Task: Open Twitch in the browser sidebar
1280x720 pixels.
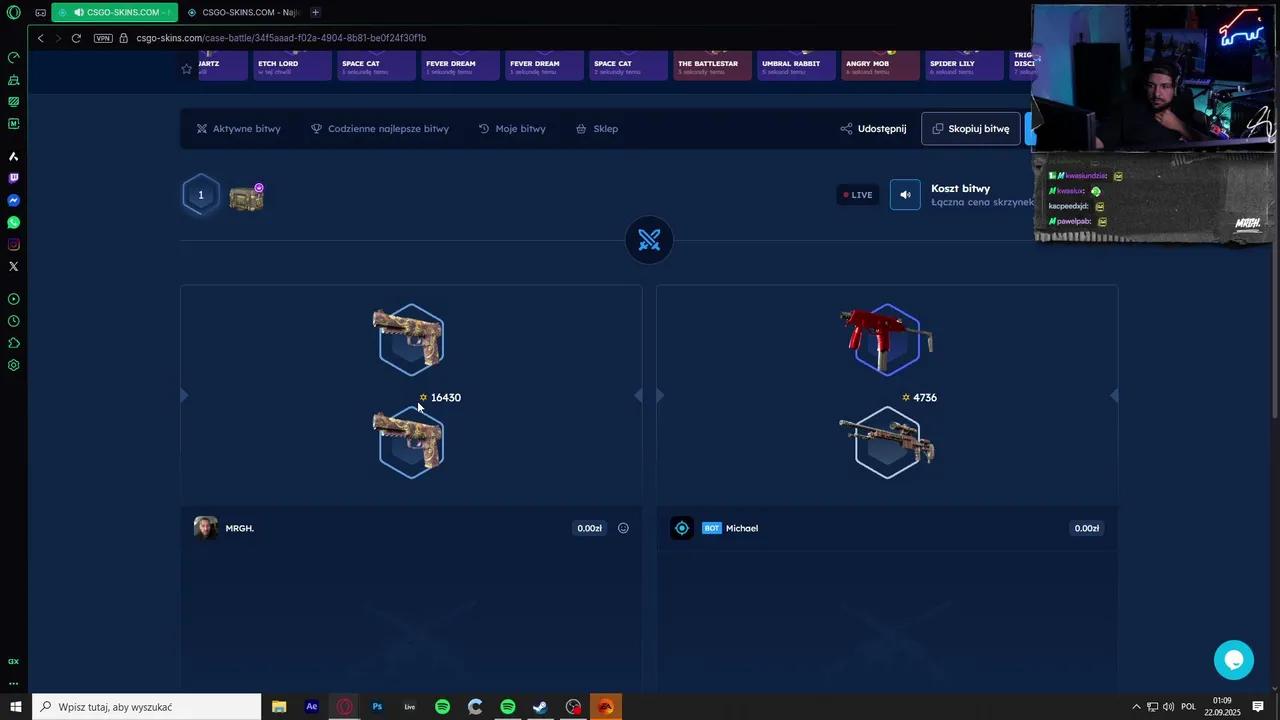Action: (x=13, y=178)
